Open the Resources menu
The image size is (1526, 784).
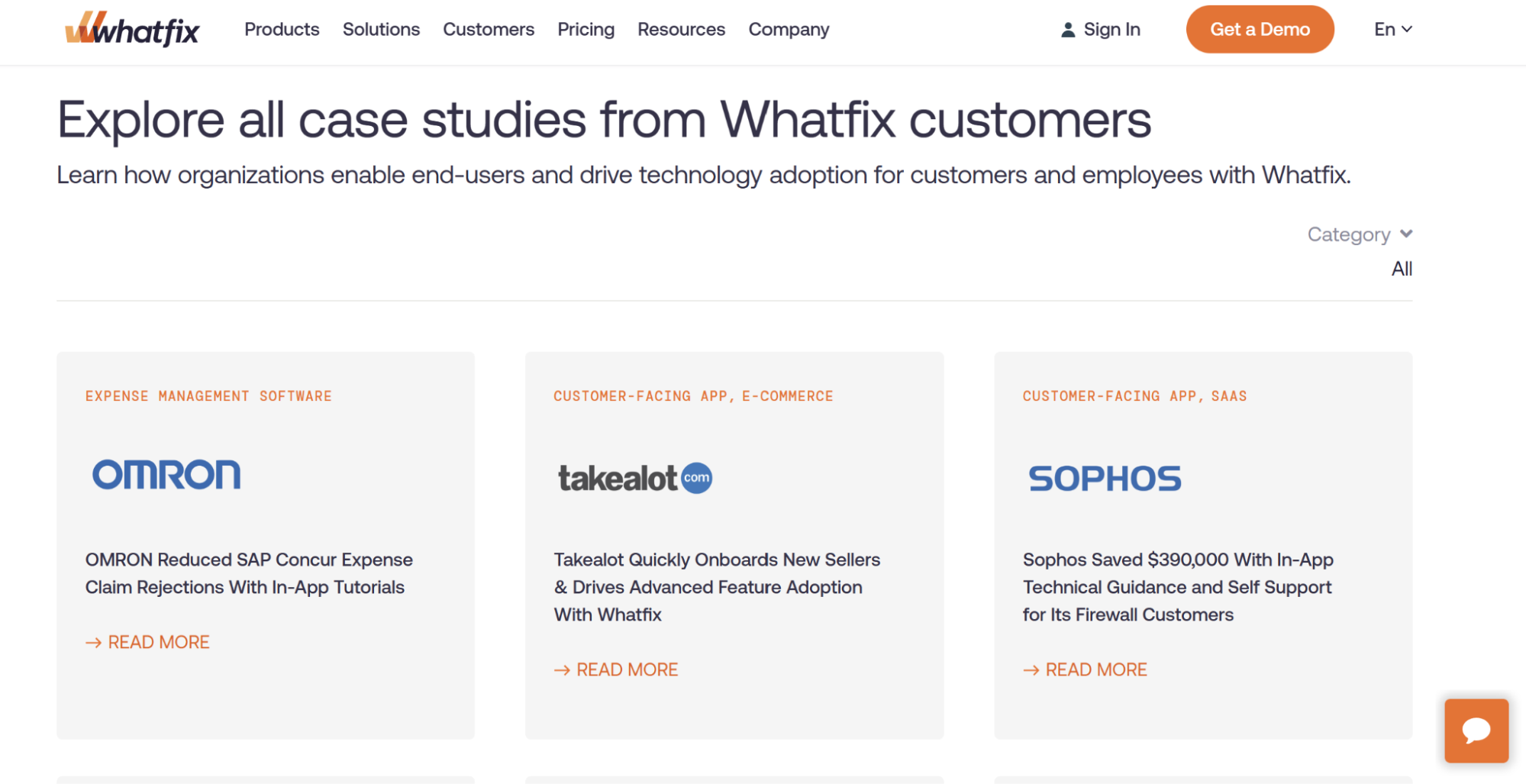681,30
